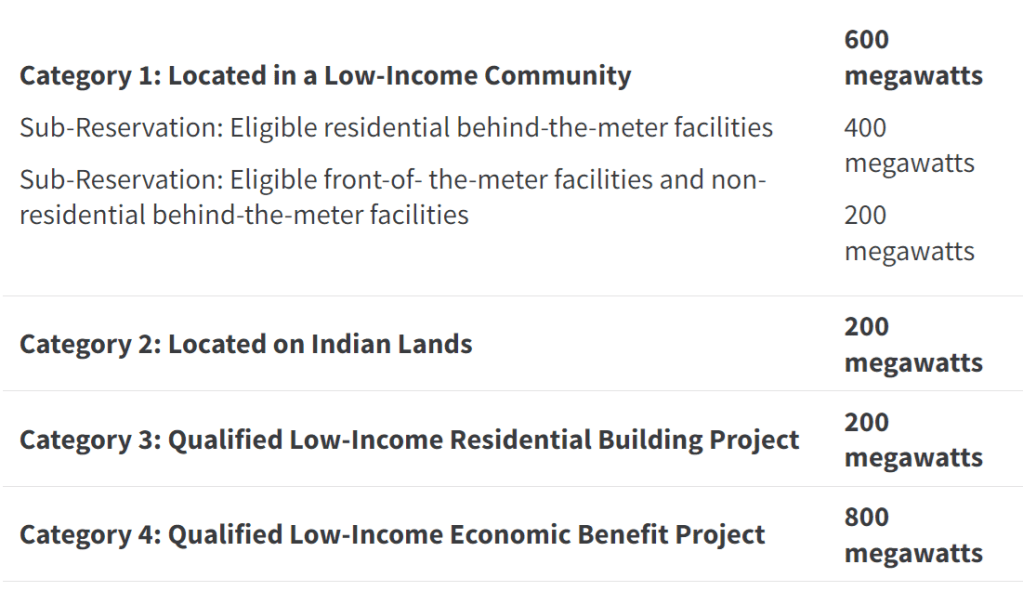This screenshot has width=1023, height=591.
Task: Click Category 2: Located on Indian Lands
Action: (246, 344)
